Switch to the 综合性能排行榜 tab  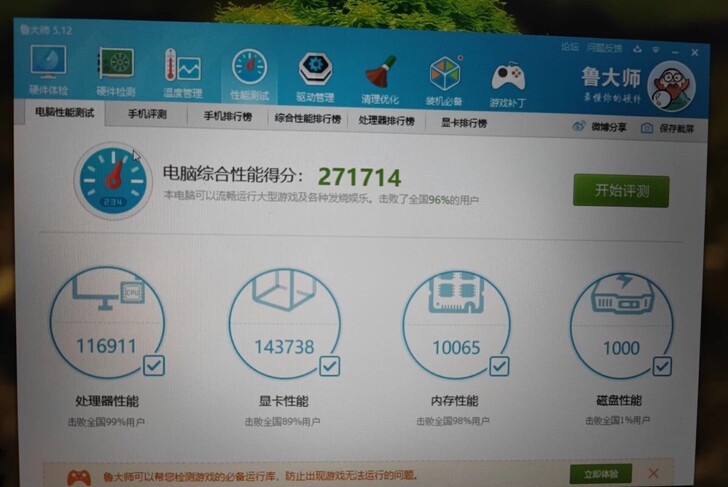[307, 119]
